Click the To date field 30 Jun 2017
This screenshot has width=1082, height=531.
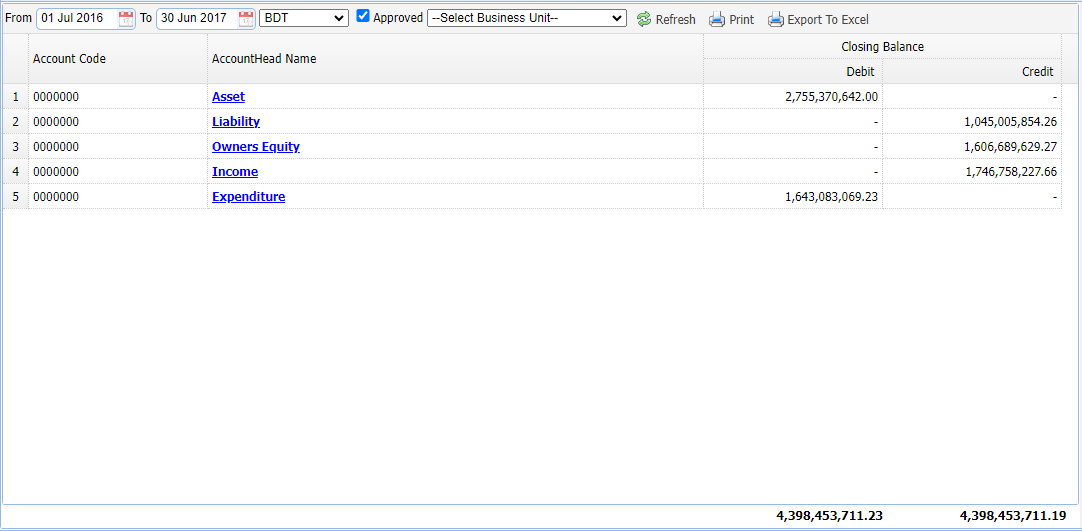pos(197,19)
